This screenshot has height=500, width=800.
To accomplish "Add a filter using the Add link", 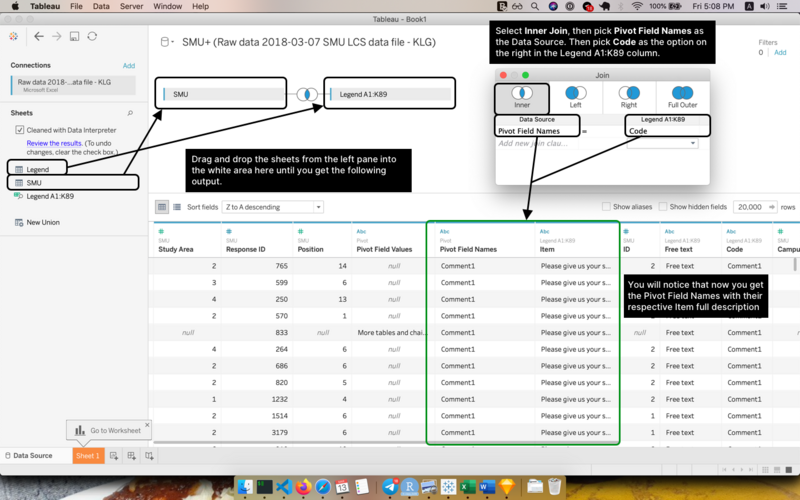I will tap(780, 53).
